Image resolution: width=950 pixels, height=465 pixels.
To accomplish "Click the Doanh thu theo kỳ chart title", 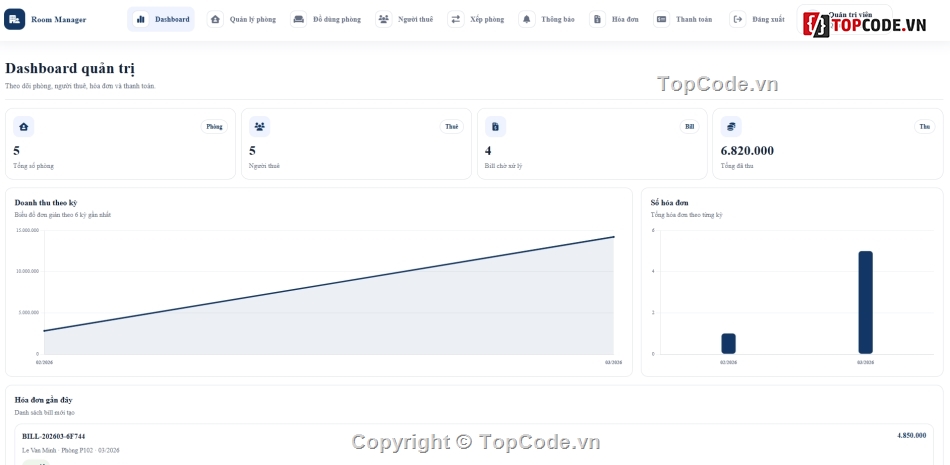I will pyautogui.click(x=46, y=202).
